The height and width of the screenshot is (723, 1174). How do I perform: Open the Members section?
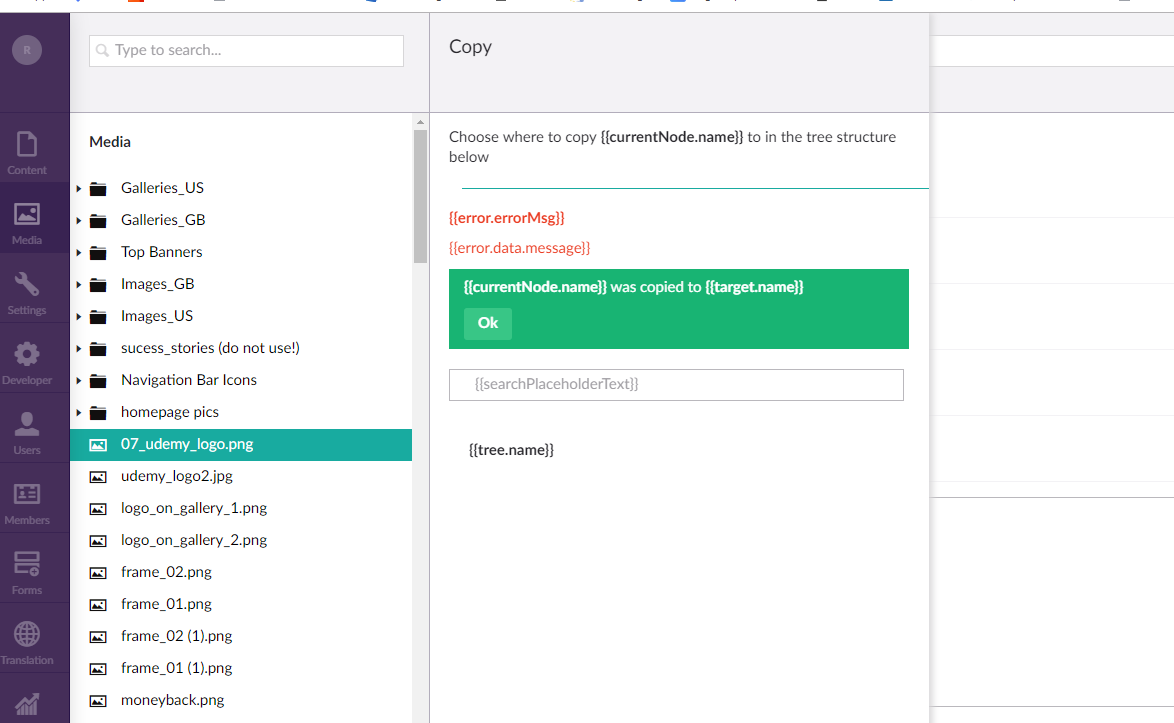pos(27,503)
